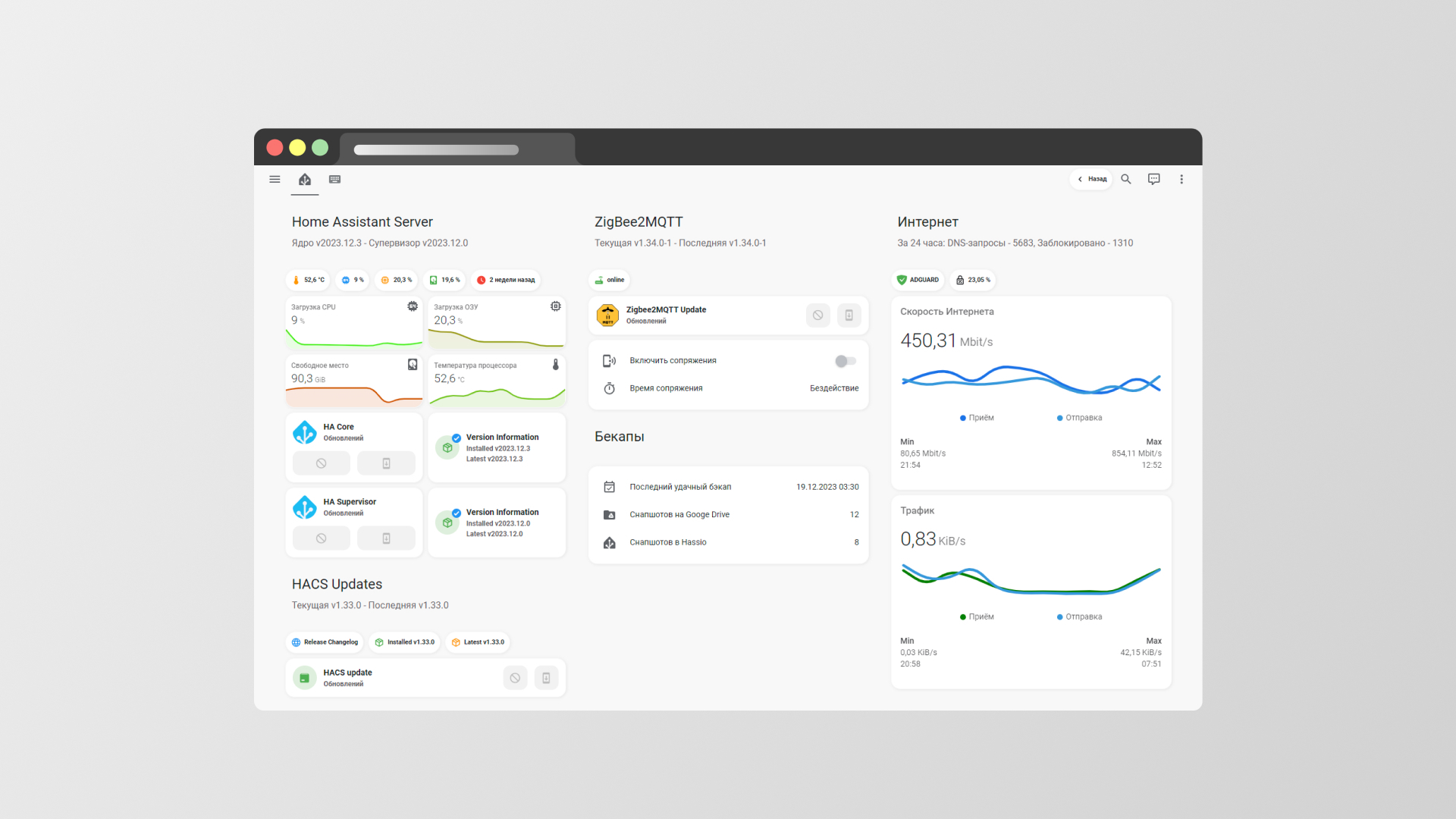Click the Включить сопряжения pairing icon

[609, 361]
